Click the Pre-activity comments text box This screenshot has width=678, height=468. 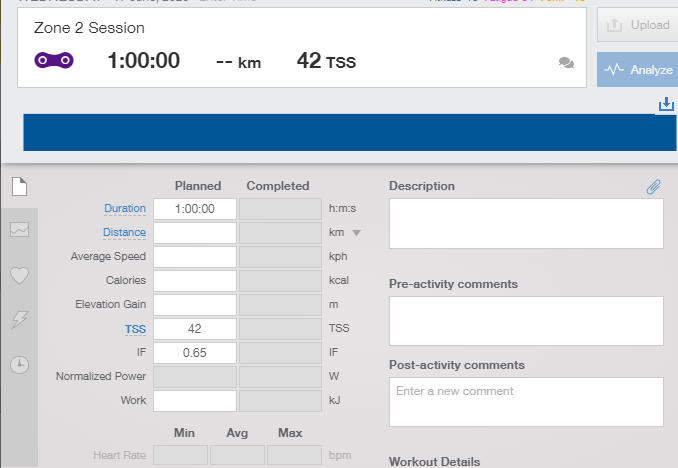pos(525,321)
